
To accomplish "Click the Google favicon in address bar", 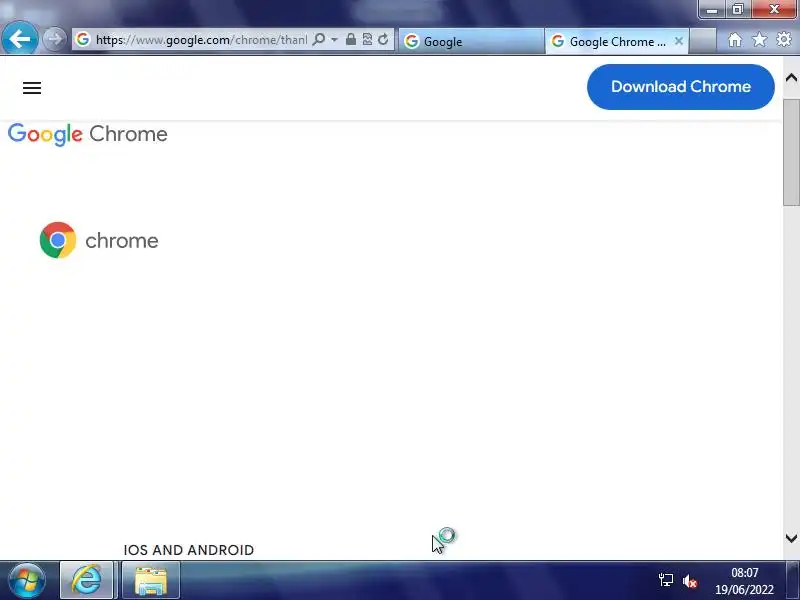I will [x=83, y=39].
